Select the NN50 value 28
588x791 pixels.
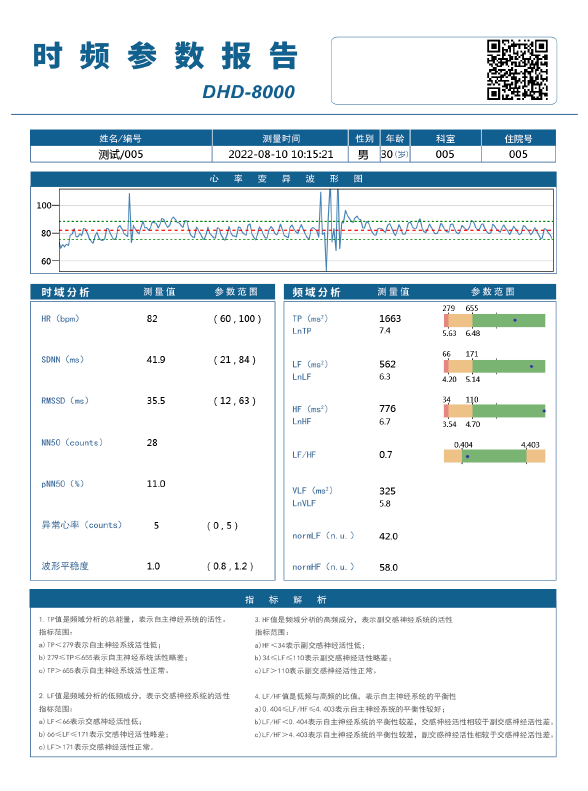click(152, 442)
